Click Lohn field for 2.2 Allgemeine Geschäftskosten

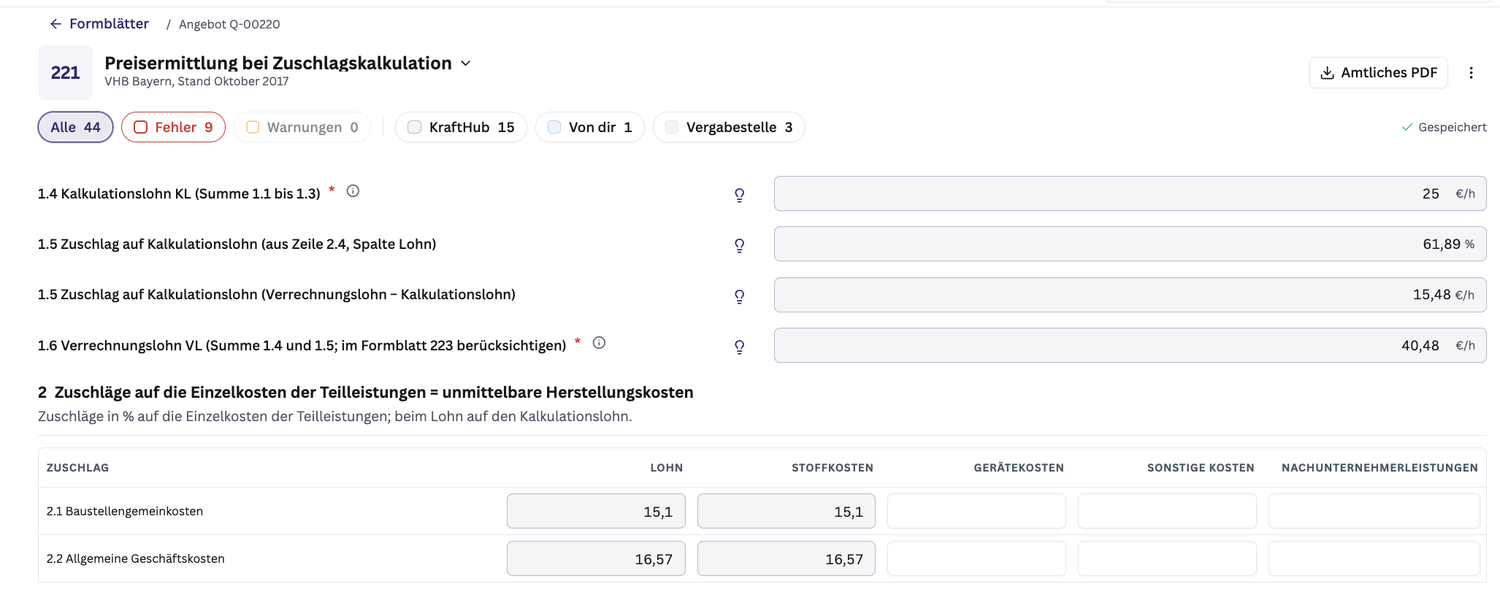point(596,559)
